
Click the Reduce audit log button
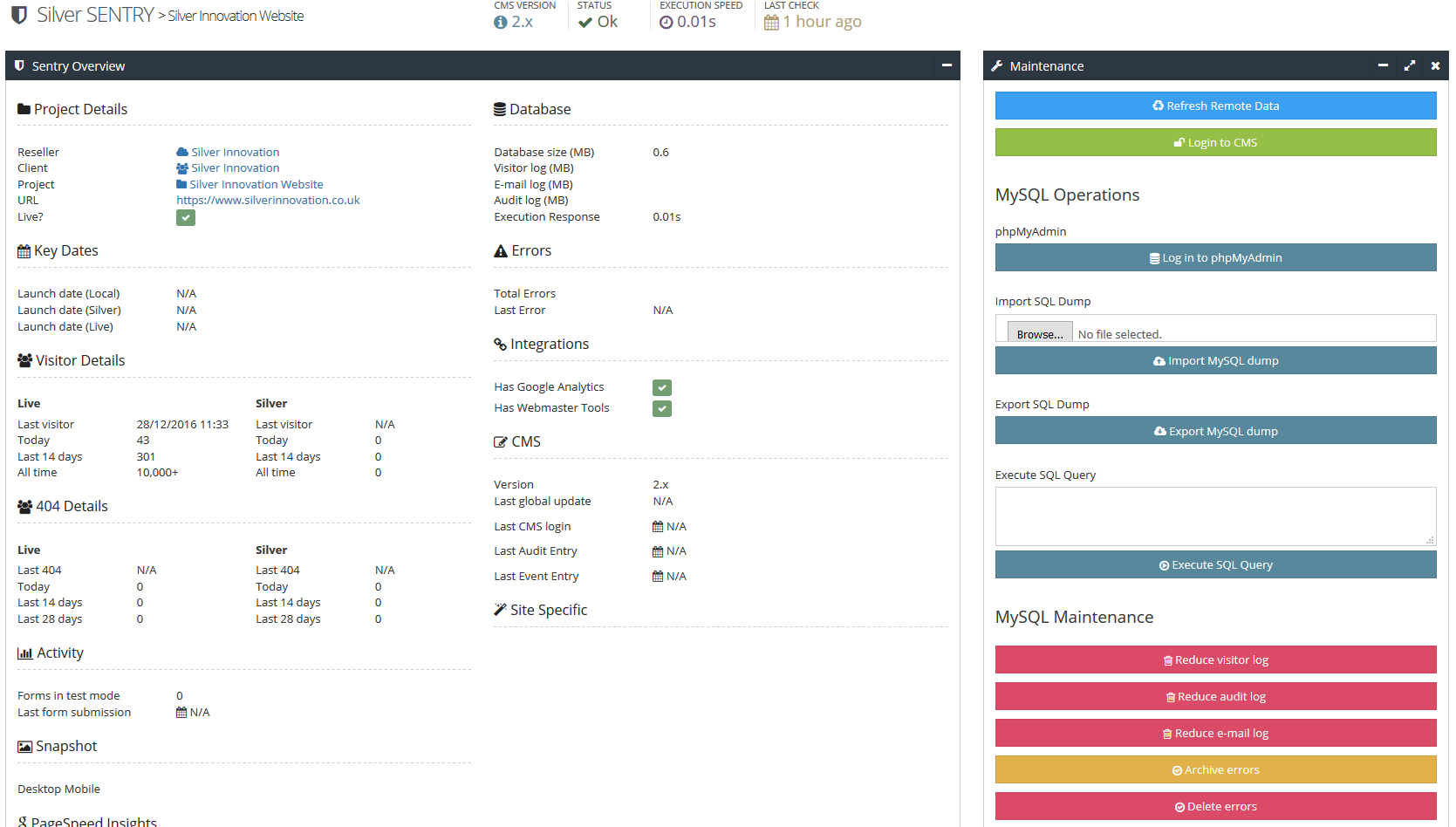tap(1215, 696)
